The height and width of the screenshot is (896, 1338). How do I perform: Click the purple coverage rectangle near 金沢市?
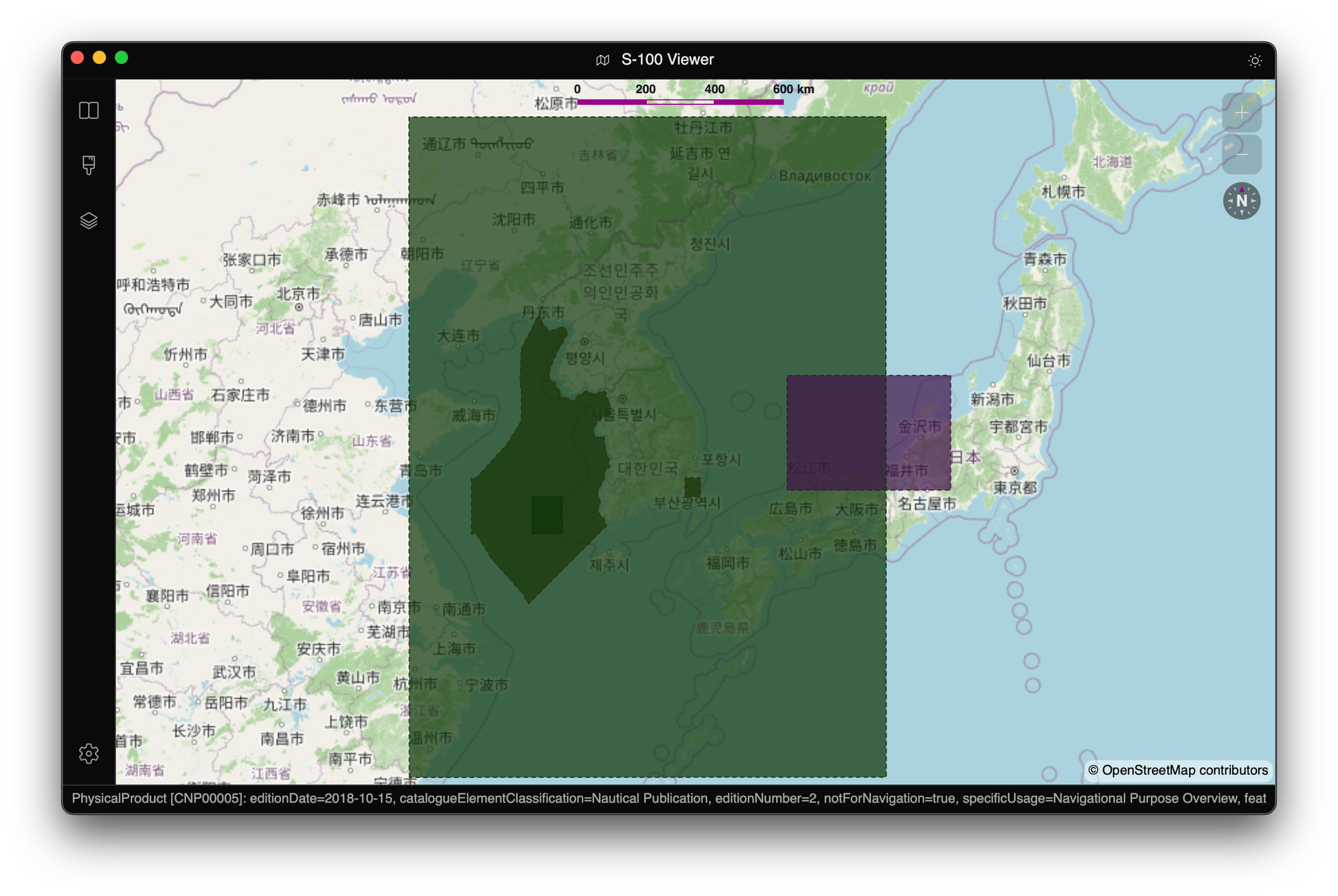tap(868, 433)
